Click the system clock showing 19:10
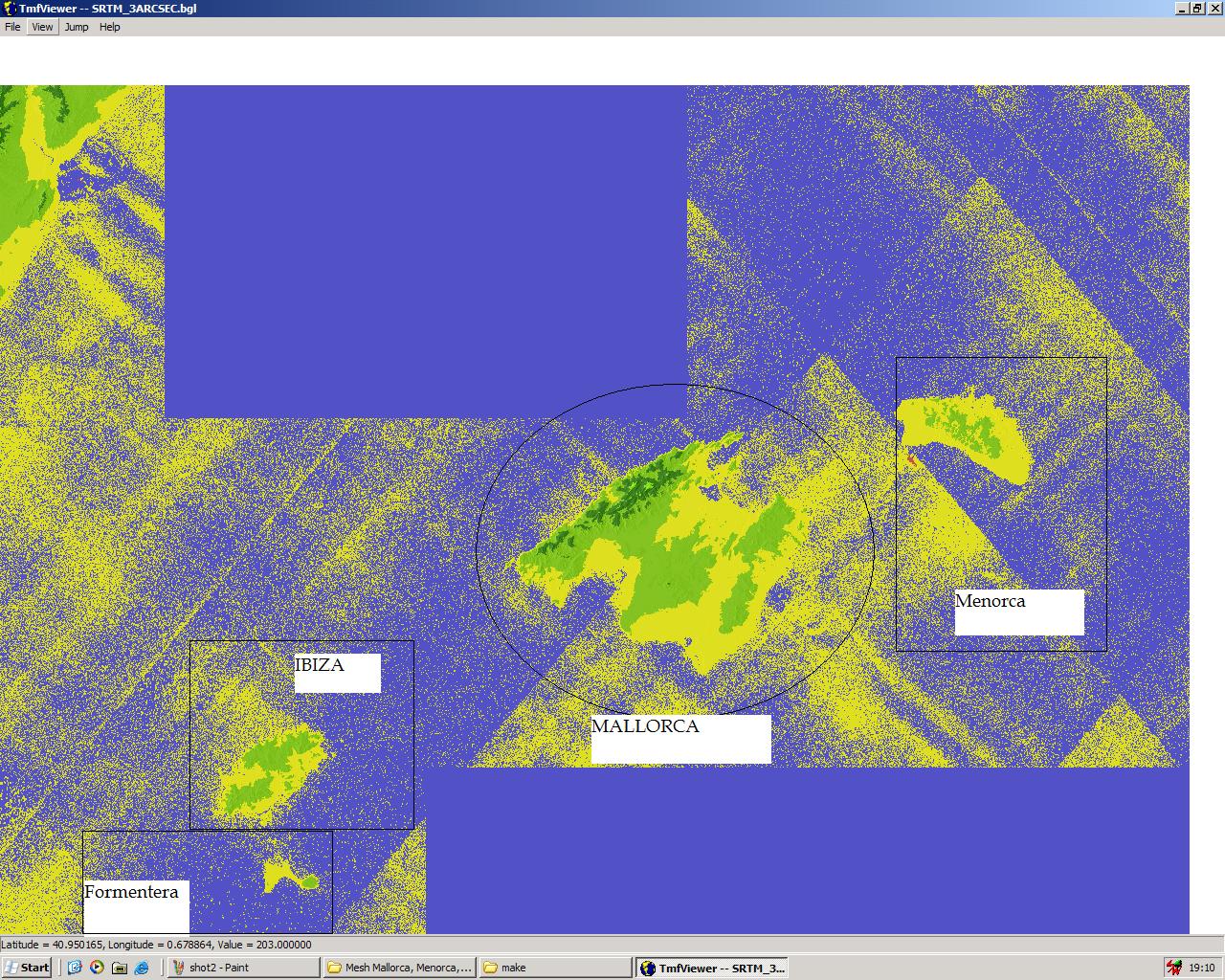The height and width of the screenshot is (980, 1225). [x=1202, y=968]
